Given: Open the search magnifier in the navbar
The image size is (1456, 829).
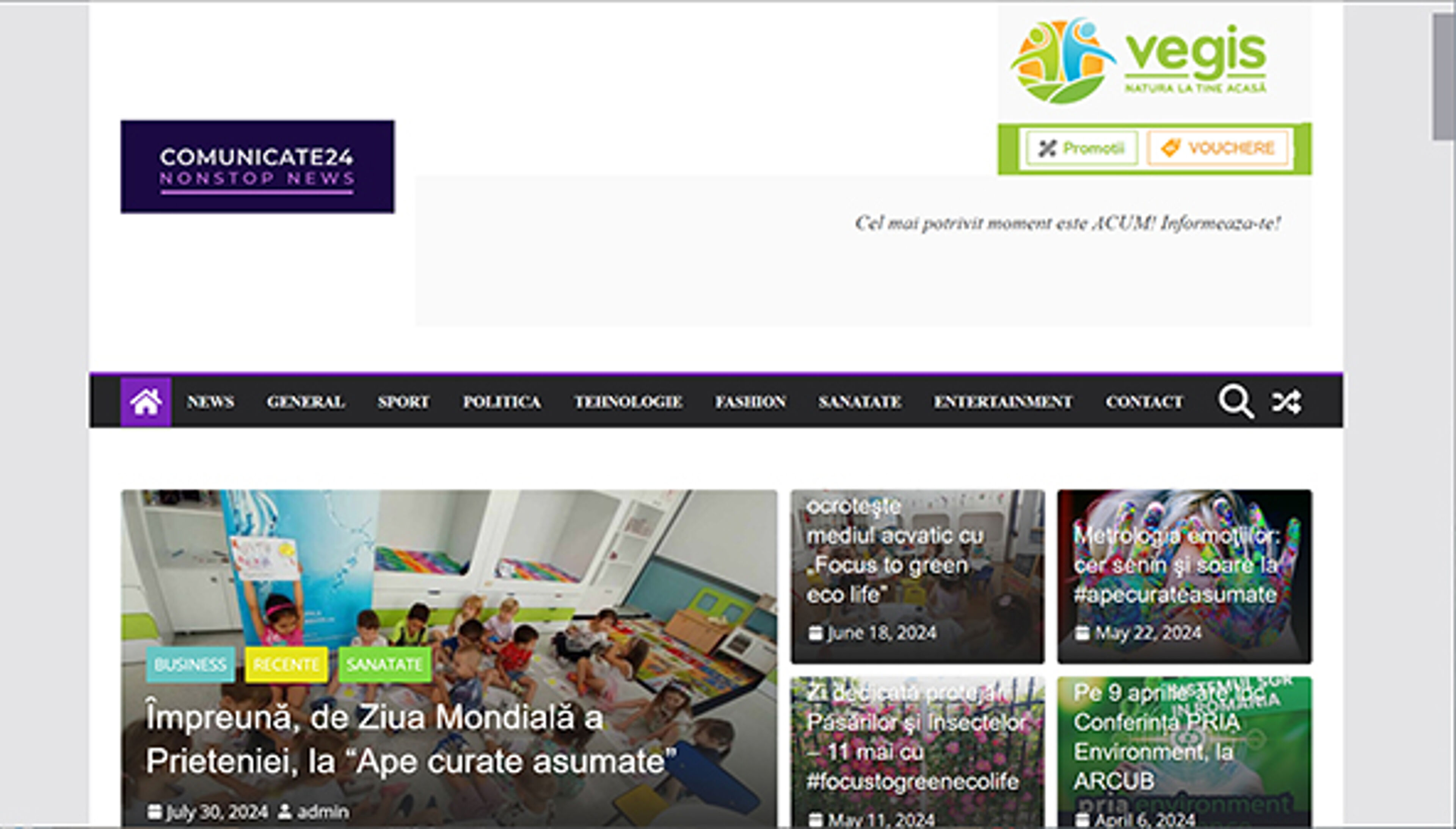Looking at the screenshot, I should (1236, 401).
